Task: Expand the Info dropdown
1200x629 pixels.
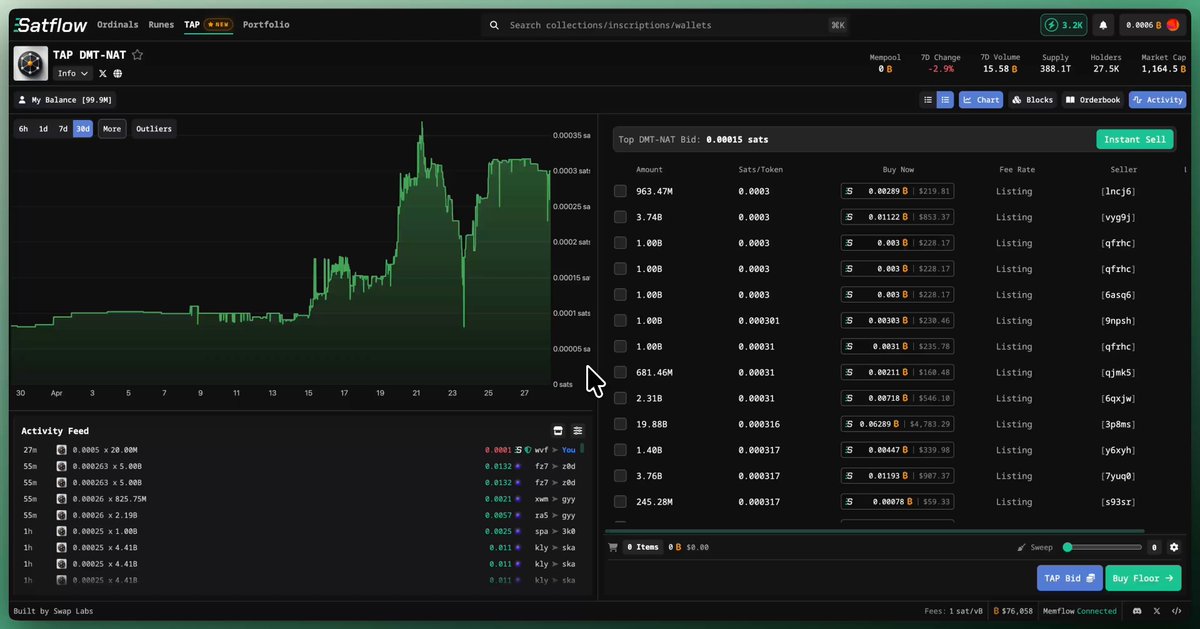Action: [72, 74]
